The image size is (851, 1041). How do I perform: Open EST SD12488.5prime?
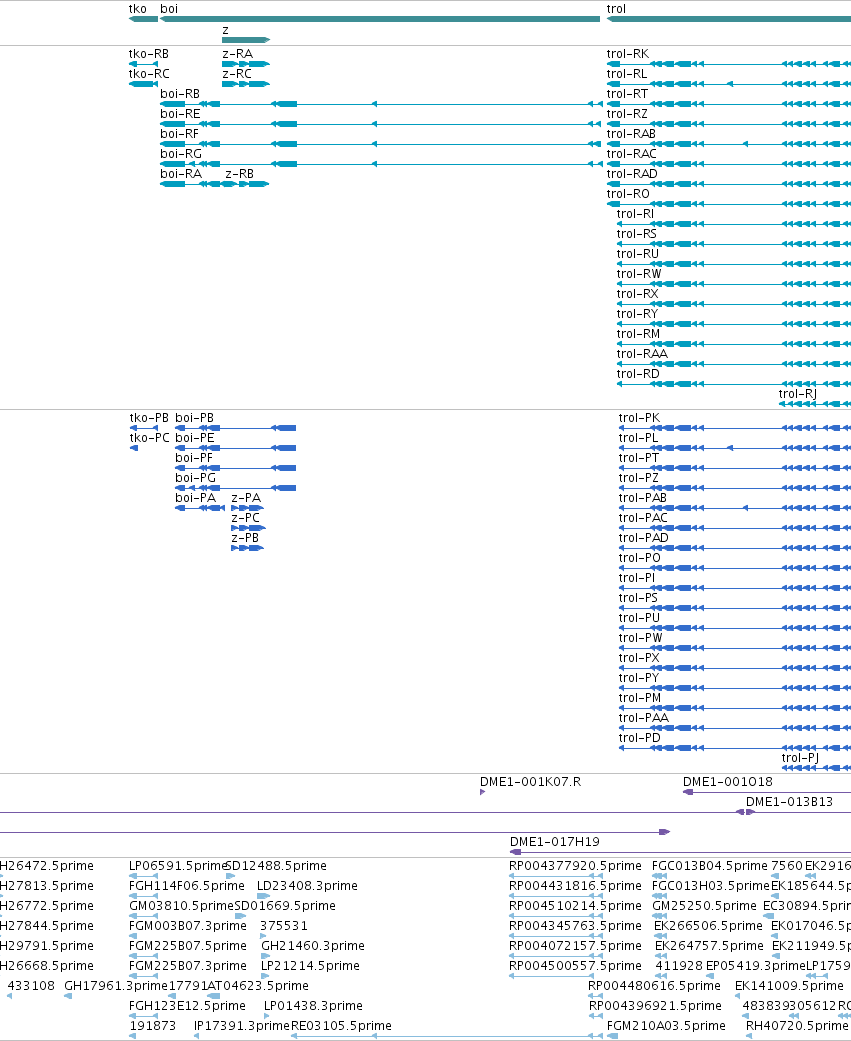276,866
